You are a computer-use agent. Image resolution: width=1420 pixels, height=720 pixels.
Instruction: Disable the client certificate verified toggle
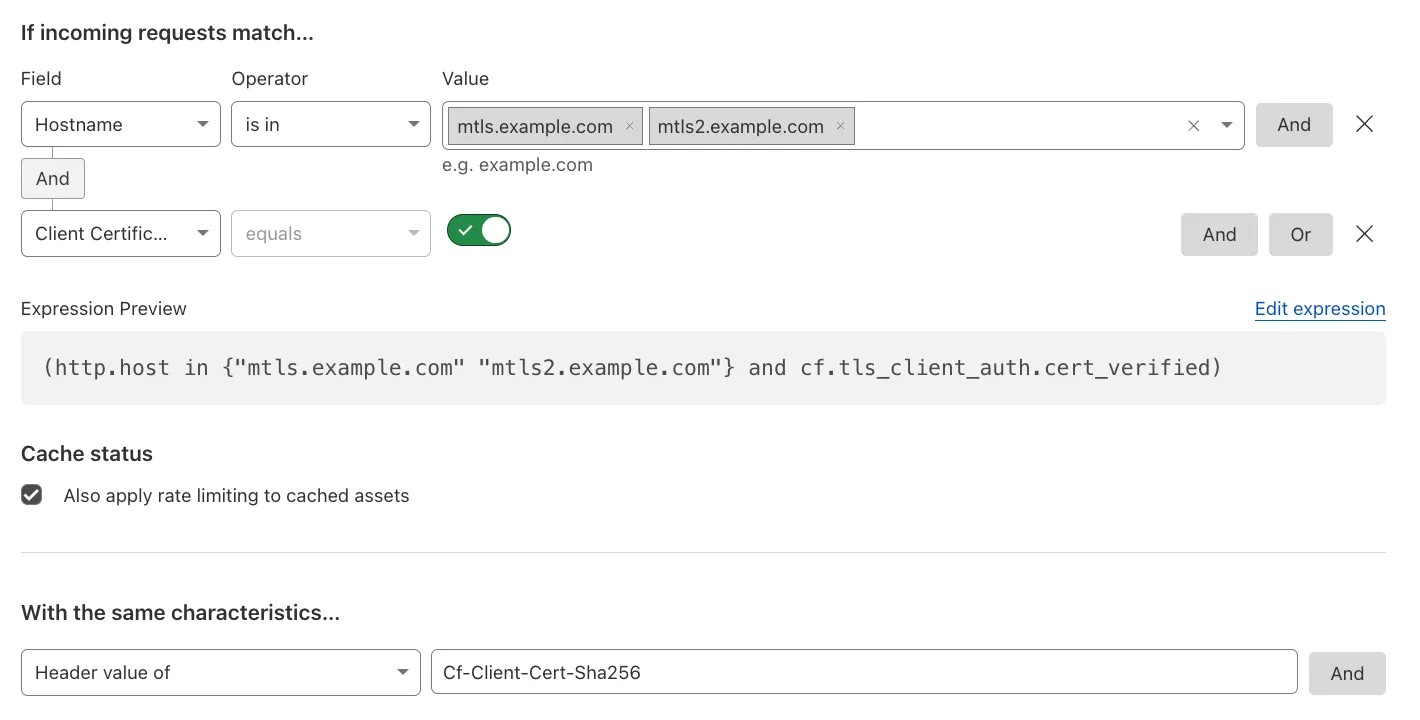coord(478,230)
